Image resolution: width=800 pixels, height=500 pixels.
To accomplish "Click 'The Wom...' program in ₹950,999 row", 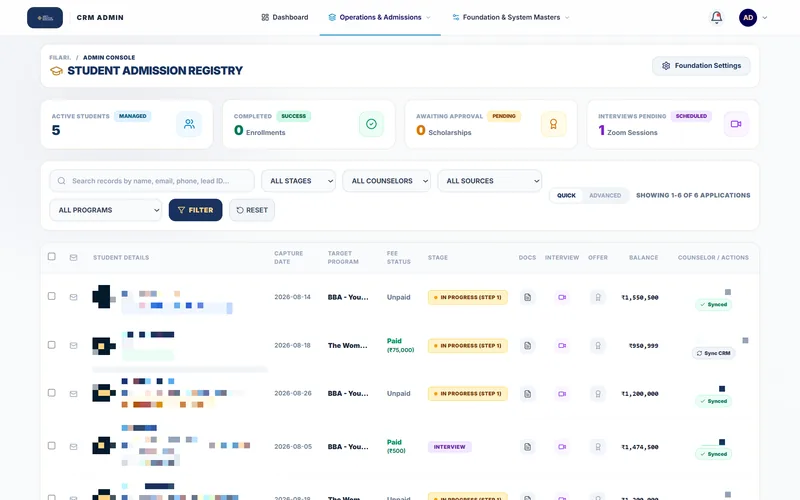I will point(347,345).
